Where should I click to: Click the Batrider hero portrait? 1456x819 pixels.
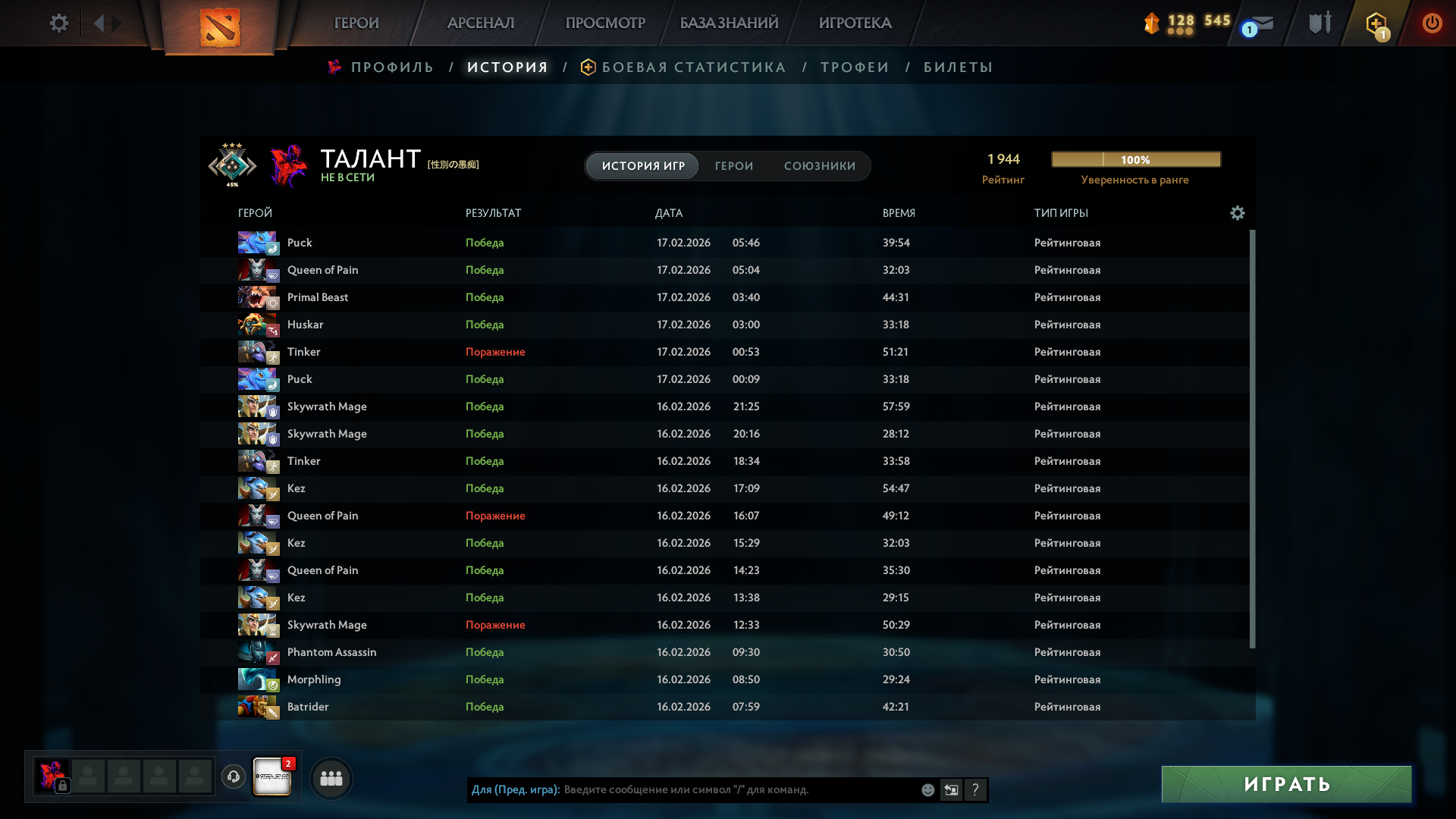(x=259, y=707)
